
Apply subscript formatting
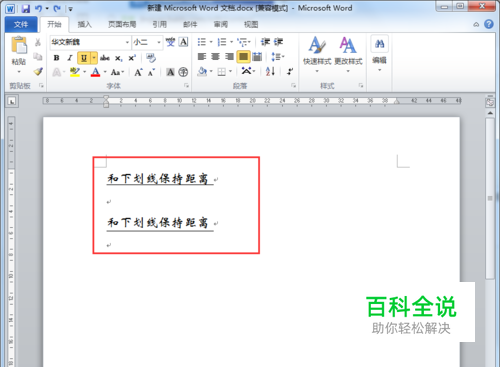click(119, 58)
